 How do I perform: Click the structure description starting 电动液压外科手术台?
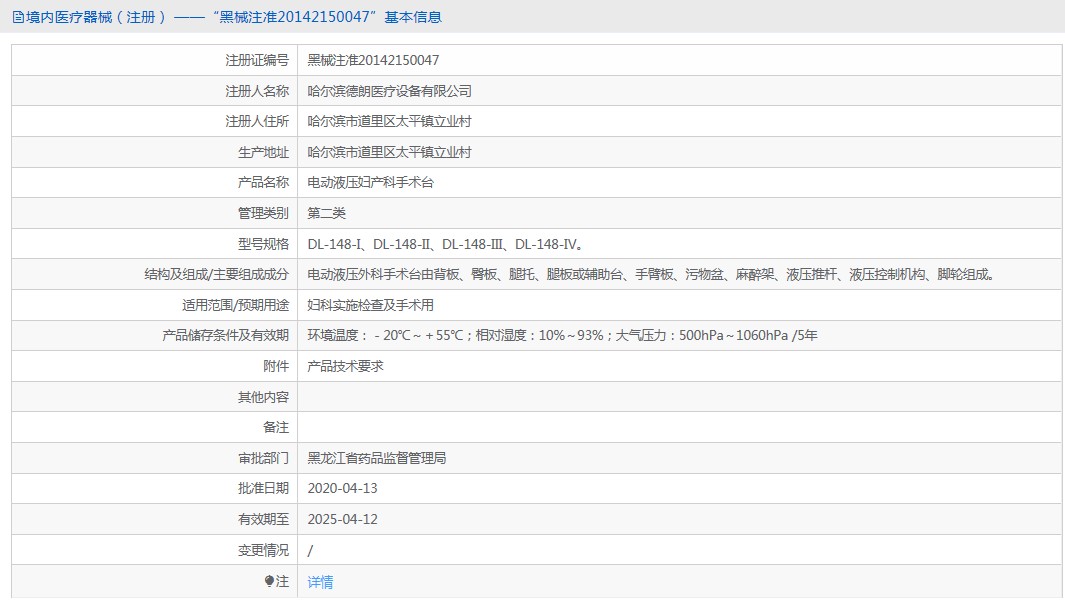click(652, 275)
